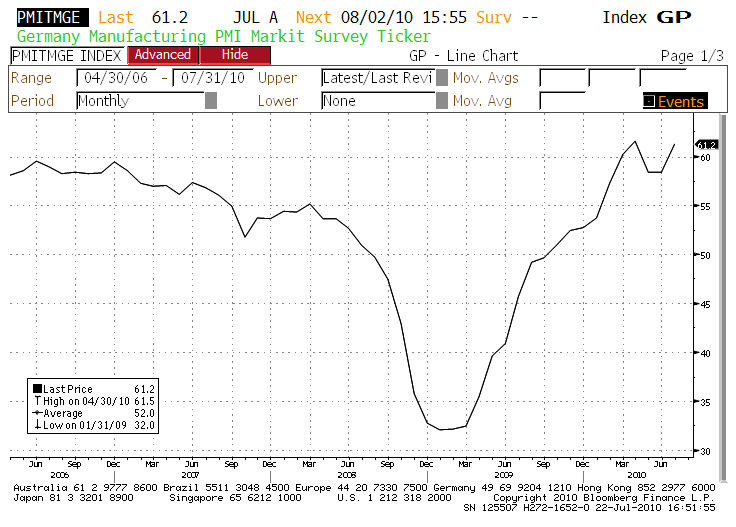Click the second Mov. Avgs input box
736x527 pixels.
pyautogui.click(x=612, y=77)
